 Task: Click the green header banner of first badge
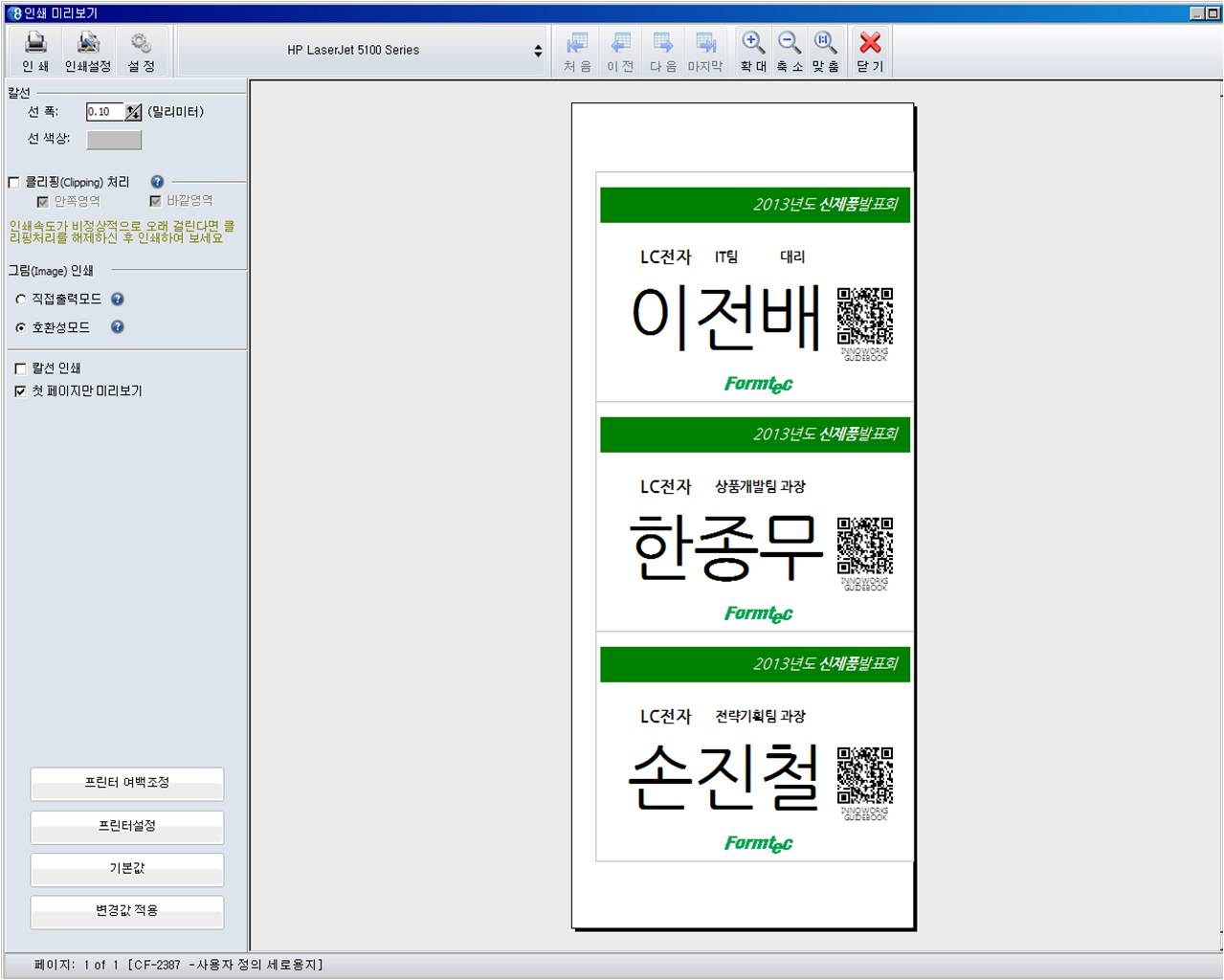click(x=755, y=205)
